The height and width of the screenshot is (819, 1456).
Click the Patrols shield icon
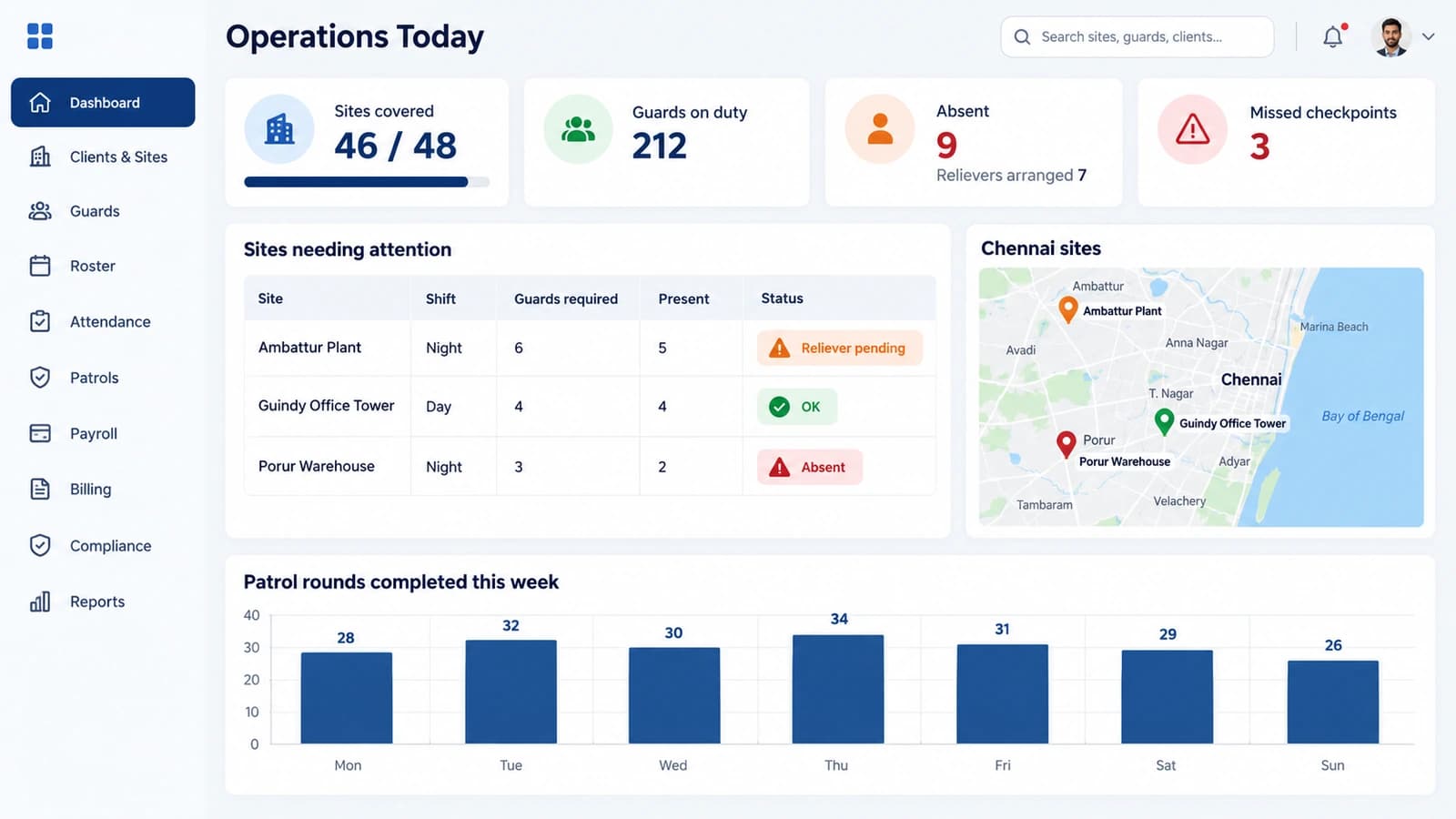pyautogui.click(x=40, y=378)
